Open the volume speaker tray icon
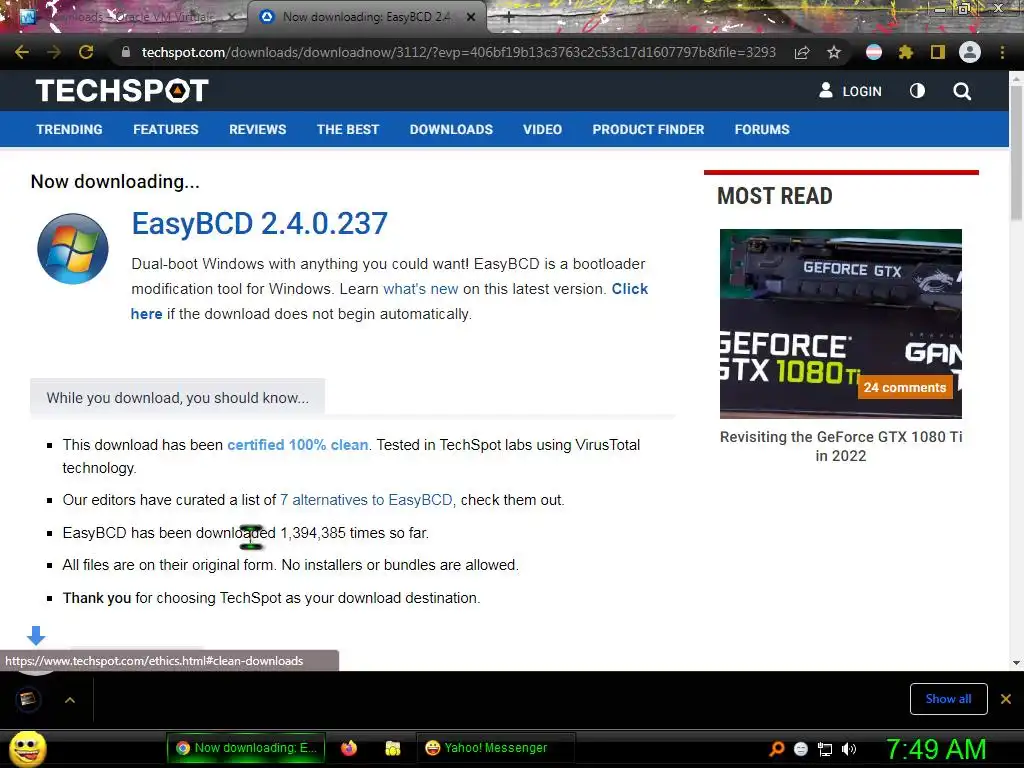Image resolution: width=1024 pixels, height=768 pixels. click(848, 749)
